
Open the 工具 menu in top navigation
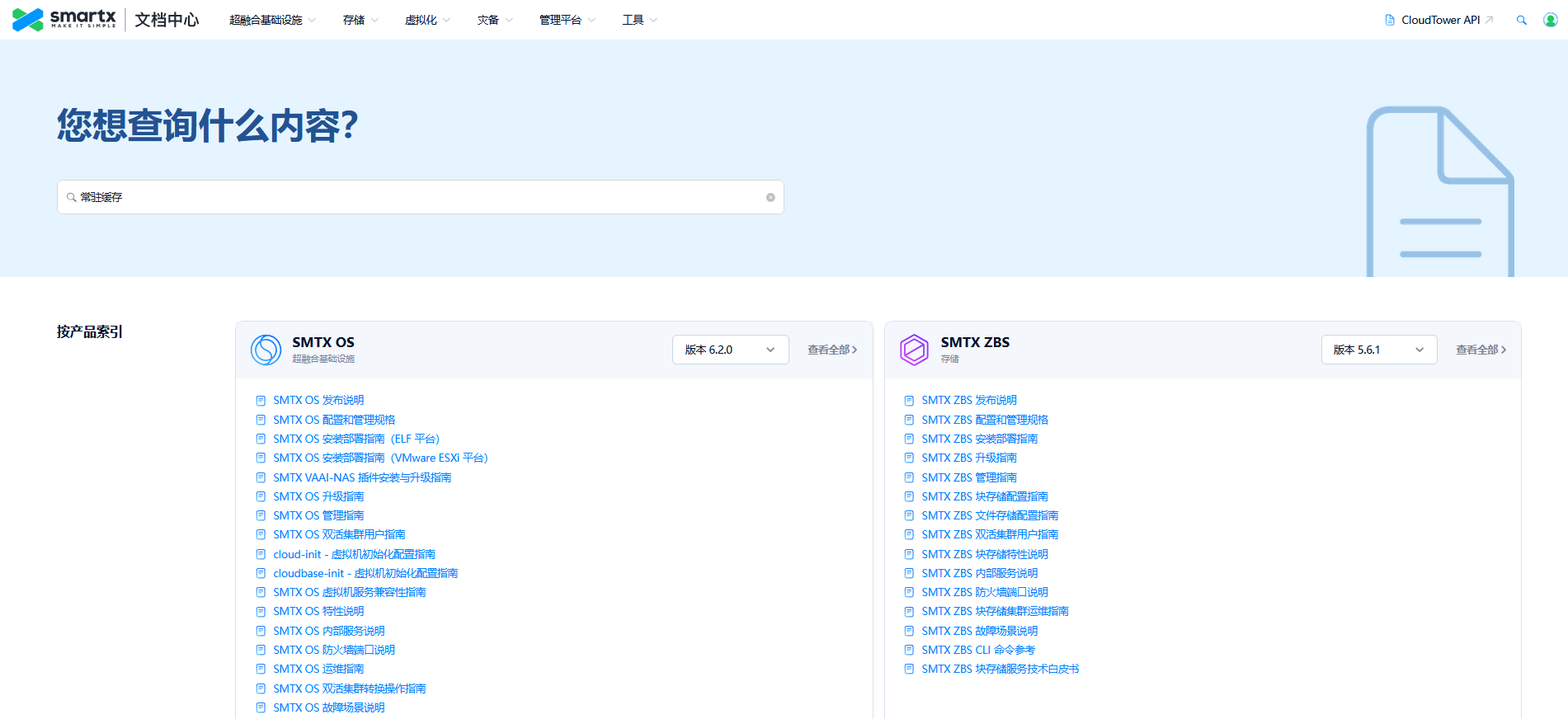coord(639,20)
